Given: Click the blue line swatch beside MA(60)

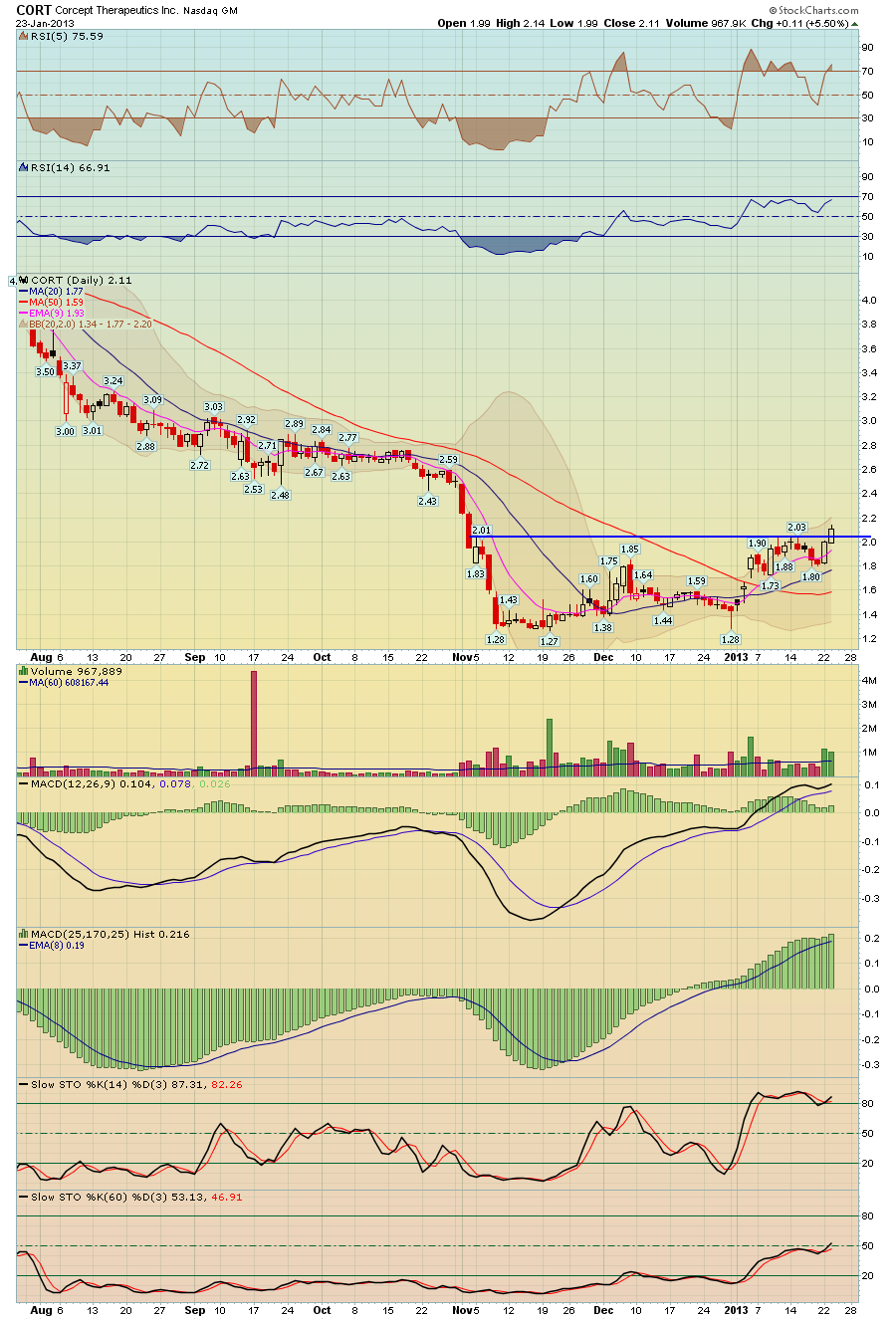Looking at the screenshot, I should 23,682.
